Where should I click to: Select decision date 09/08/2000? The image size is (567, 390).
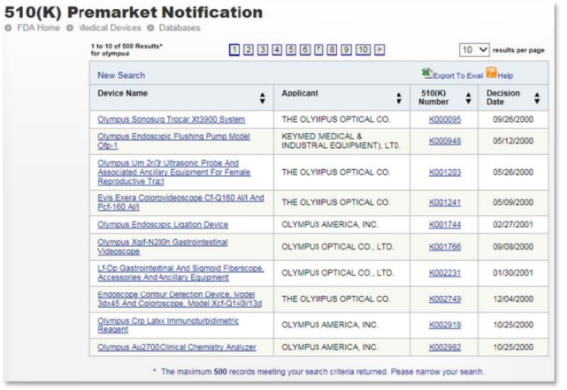513,247
